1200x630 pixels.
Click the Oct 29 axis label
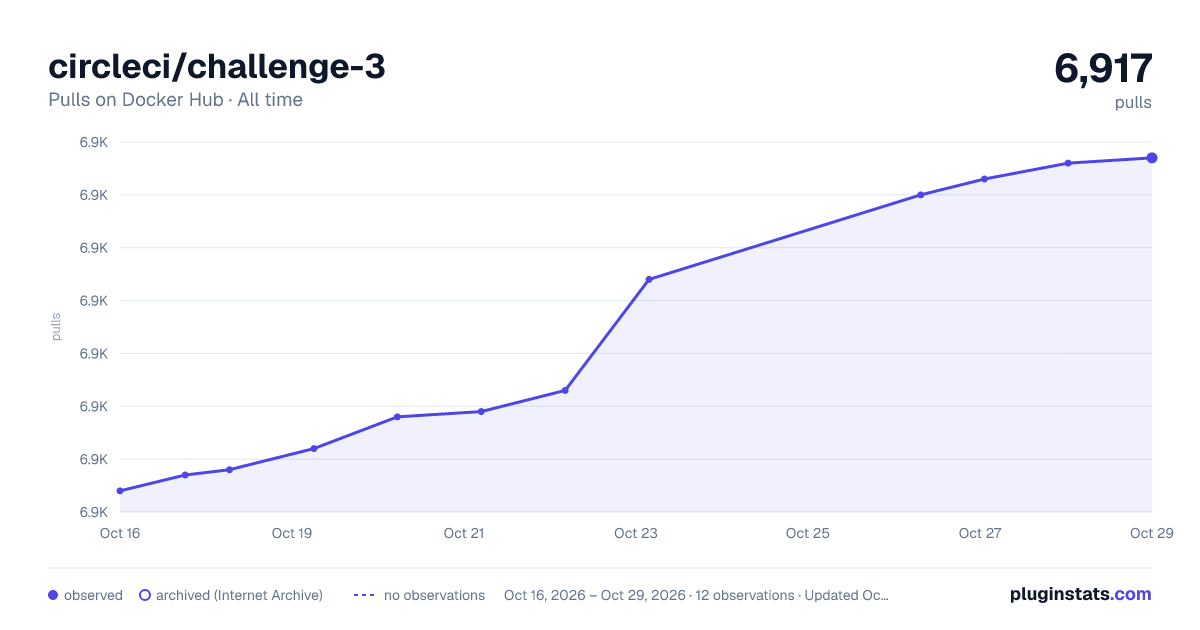tap(1151, 533)
